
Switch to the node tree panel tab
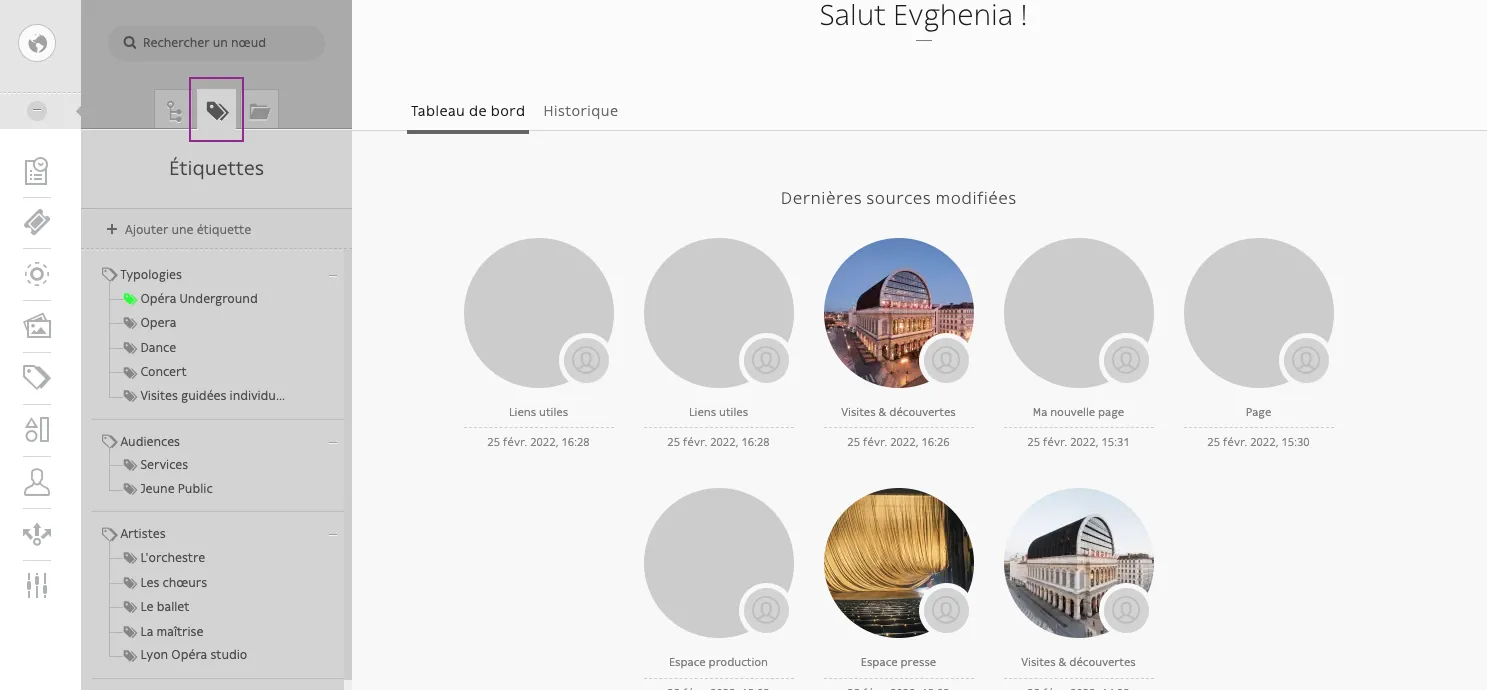pyautogui.click(x=174, y=110)
